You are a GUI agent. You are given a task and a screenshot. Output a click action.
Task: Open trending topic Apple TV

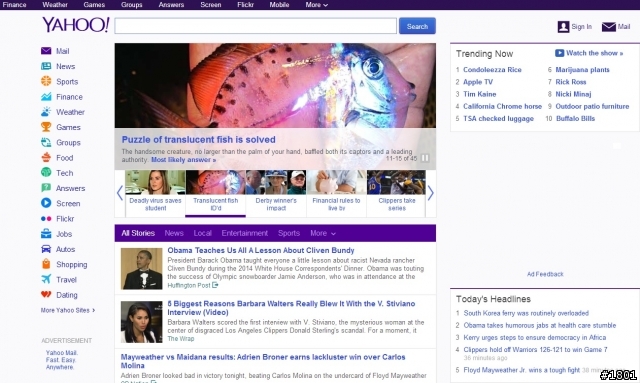[478, 82]
